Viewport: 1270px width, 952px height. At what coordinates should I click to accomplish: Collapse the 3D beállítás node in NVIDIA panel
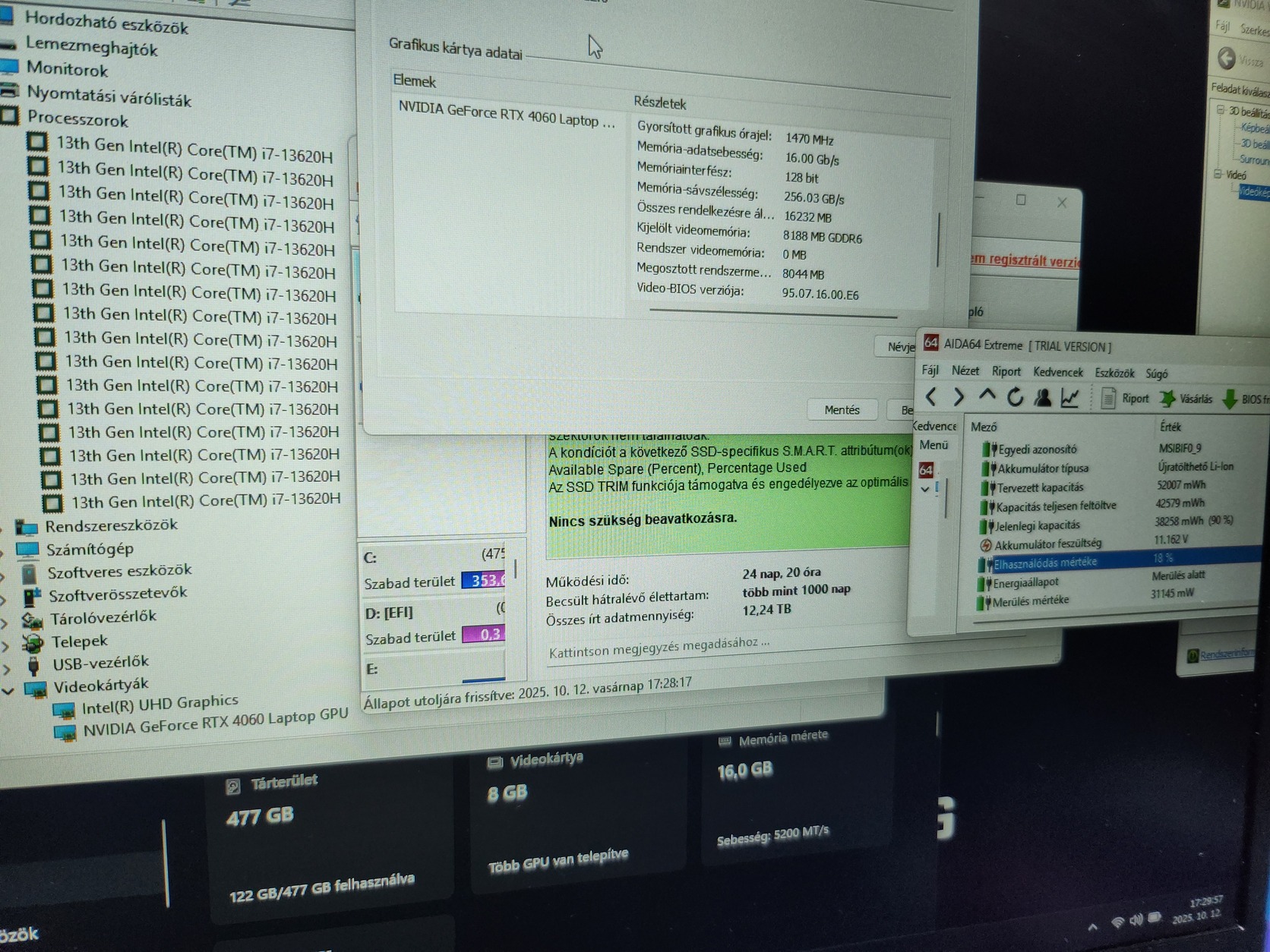(1221, 110)
